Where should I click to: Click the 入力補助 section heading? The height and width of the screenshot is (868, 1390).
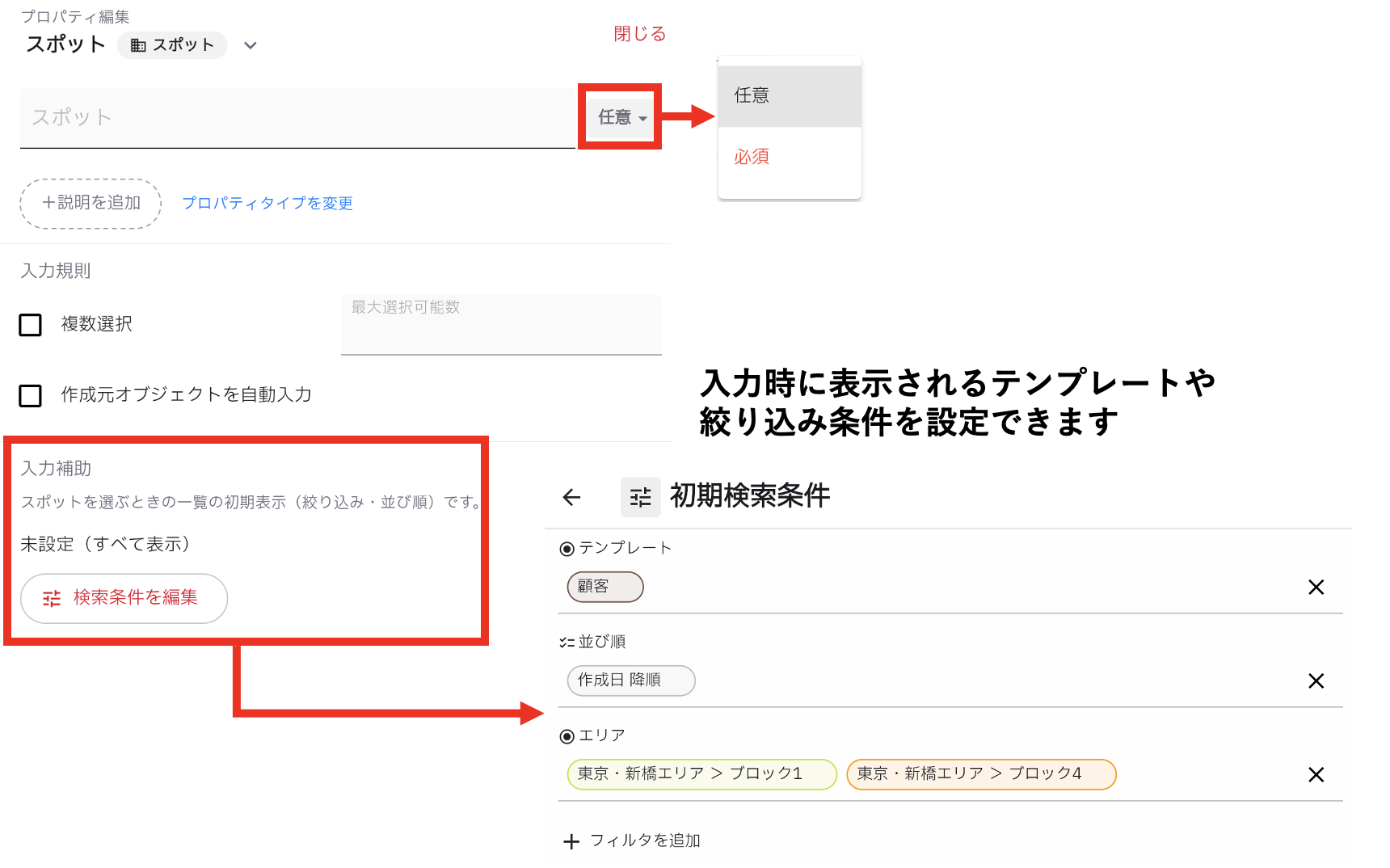56,469
